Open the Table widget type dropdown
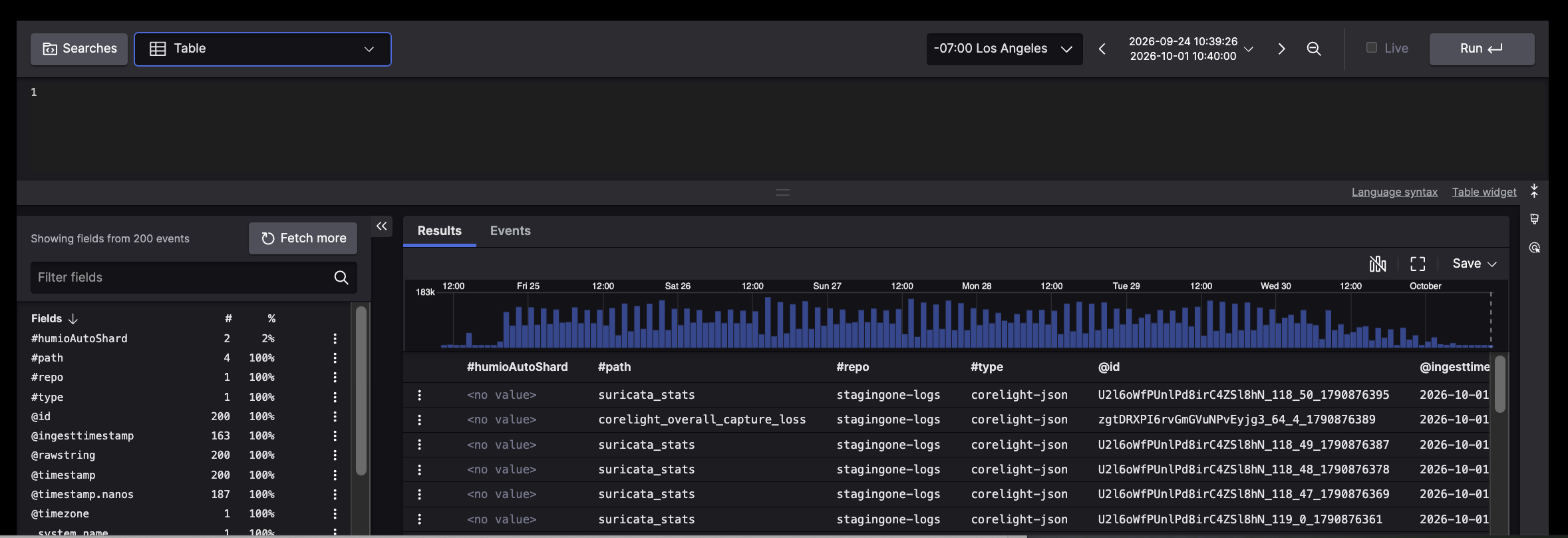Image resolution: width=1568 pixels, height=538 pixels. pyautogui.click(x=263, y=49)
